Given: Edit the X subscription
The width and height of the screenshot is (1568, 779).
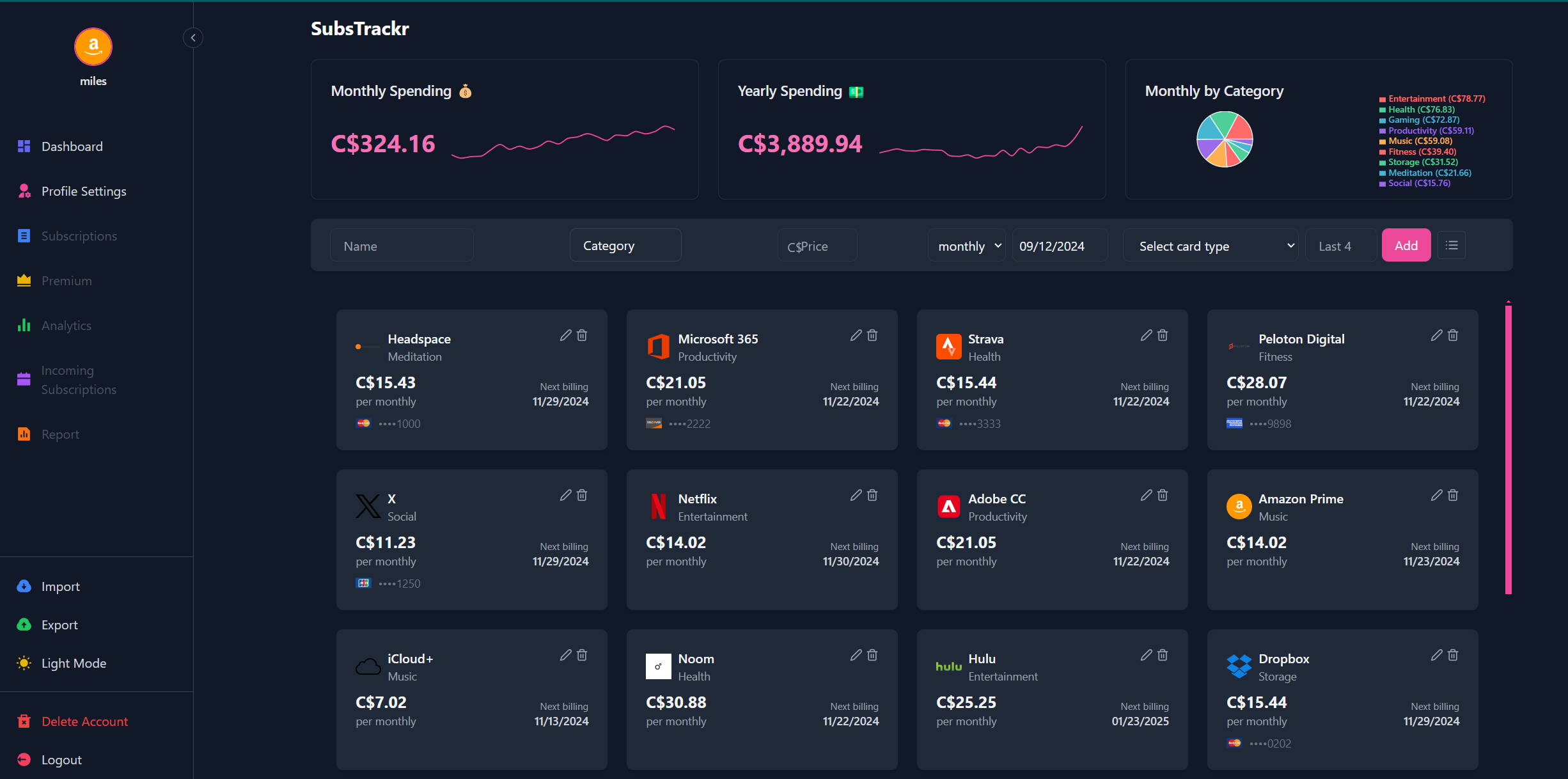Looking at the screenshot, I should (x=566, y=495).
